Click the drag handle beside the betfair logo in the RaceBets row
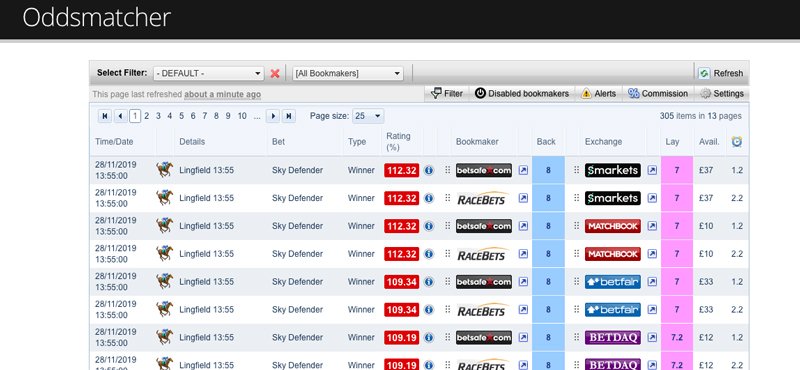Viewport: 800px width, 370px height. tap(577, 309)
